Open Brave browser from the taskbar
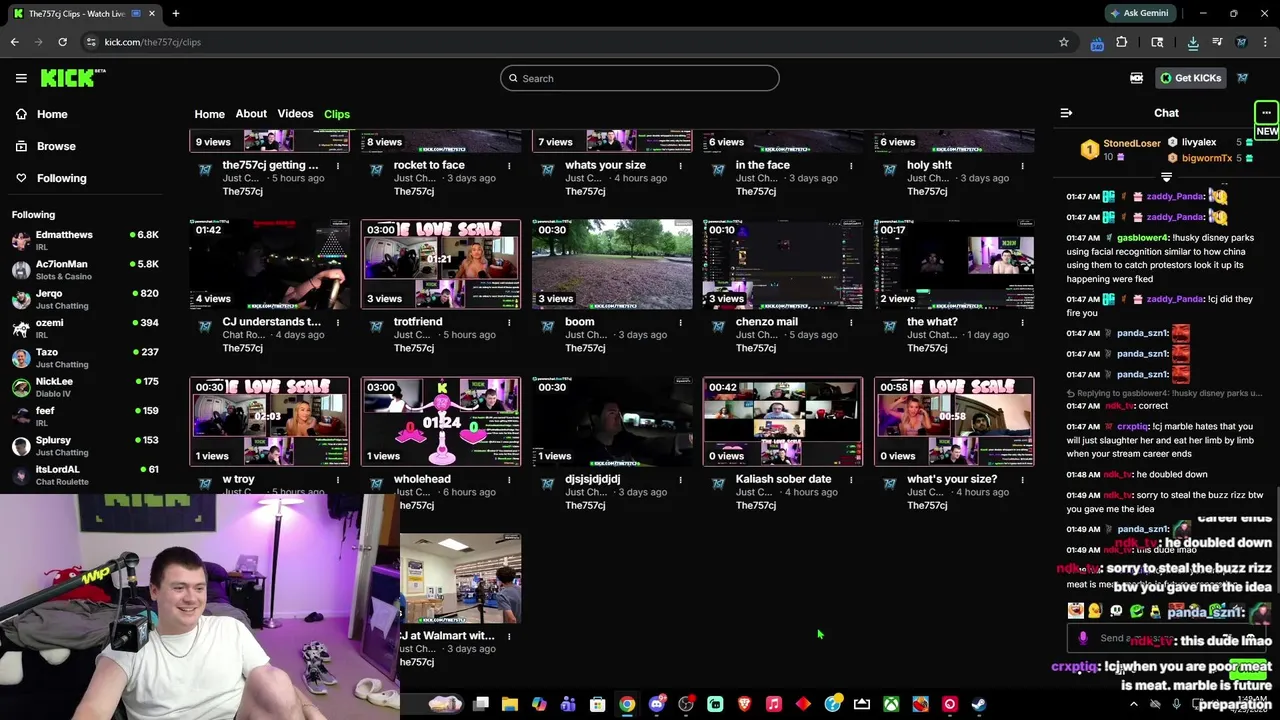Viewport: 1280px width, 720px height. [744, 704]
